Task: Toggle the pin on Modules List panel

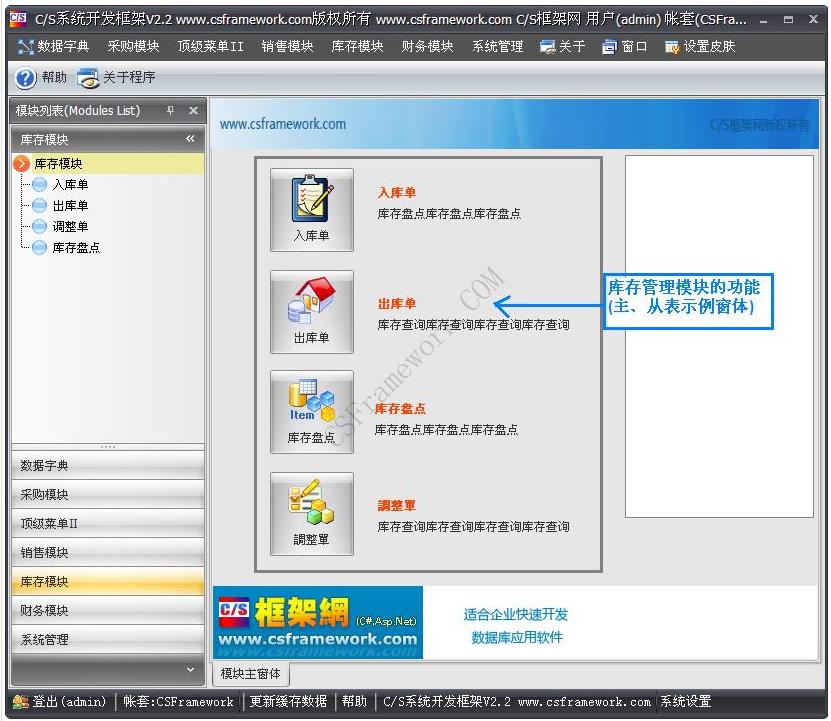Action: [x=171, y=111]
